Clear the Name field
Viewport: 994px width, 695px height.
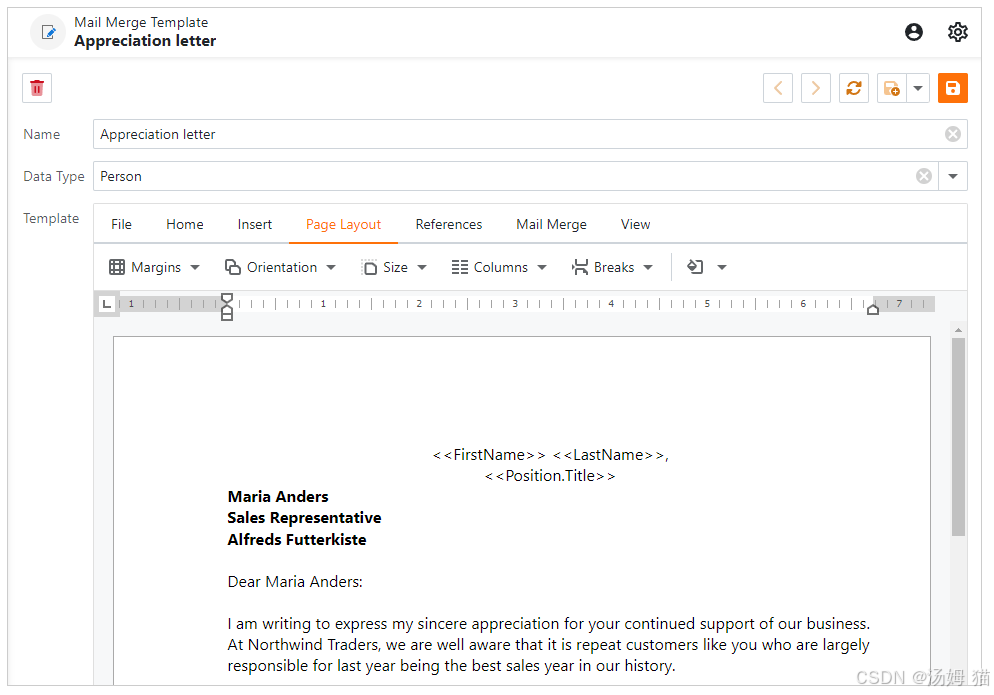pos(952,134)
